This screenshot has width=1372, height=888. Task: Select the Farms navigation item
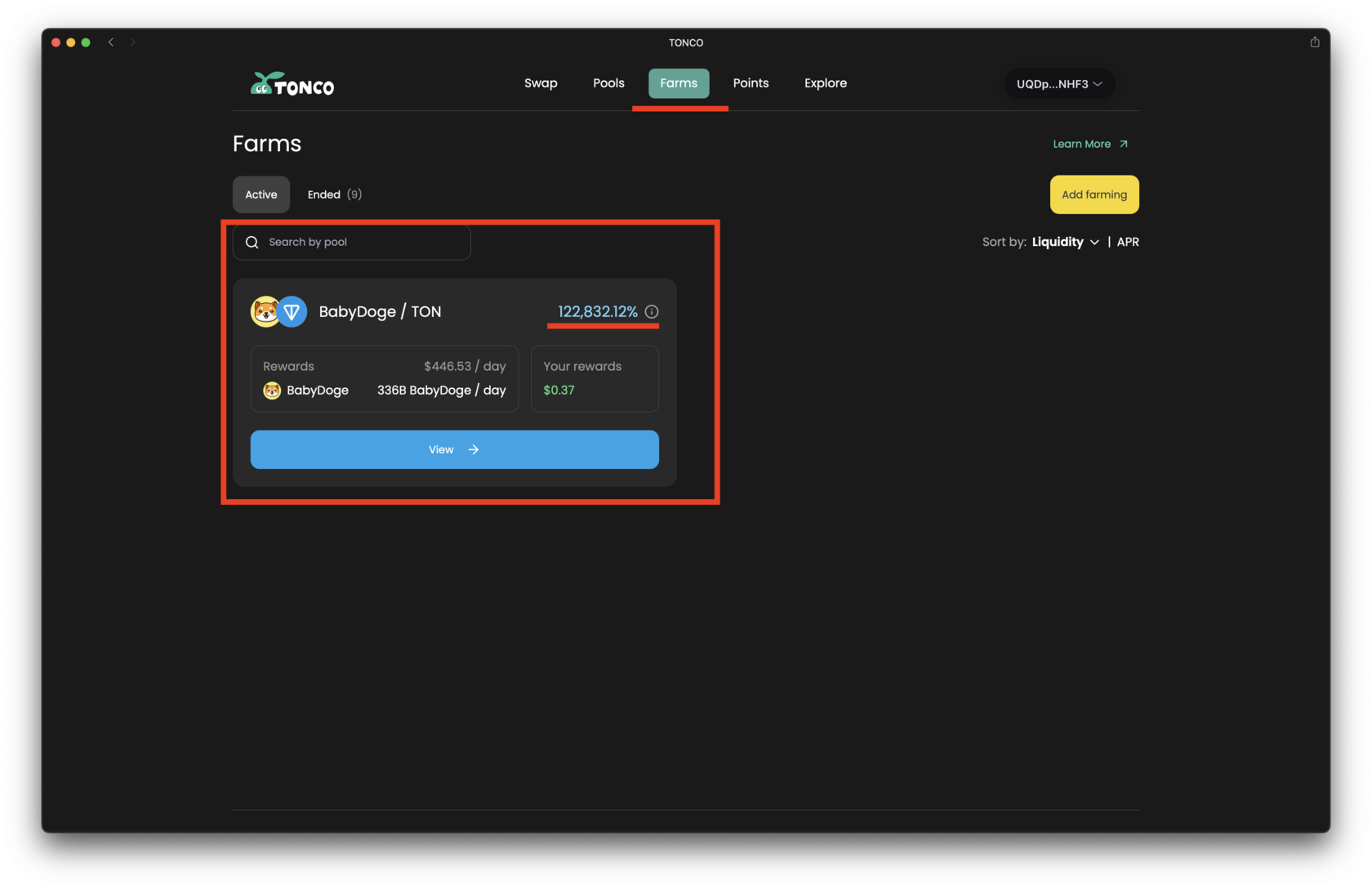[x=679, y=83]
